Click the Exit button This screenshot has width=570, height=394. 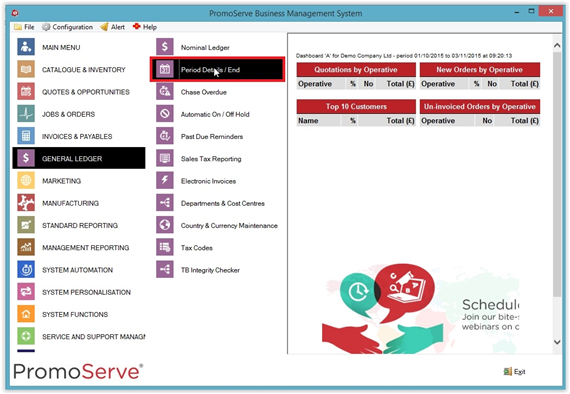(x=514, y=371)
